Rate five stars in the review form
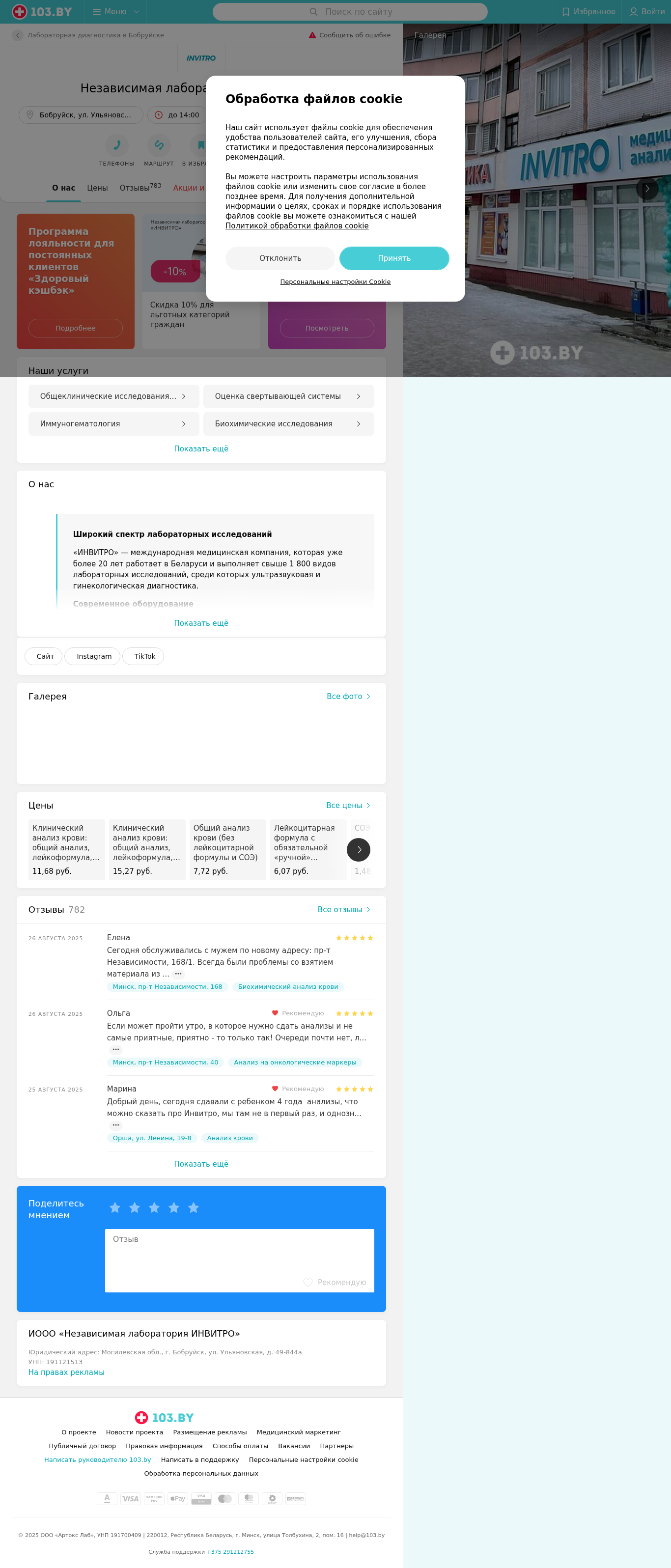Image resolution: width=671 pixels, height=1568 pixels. click(194, 1207)
